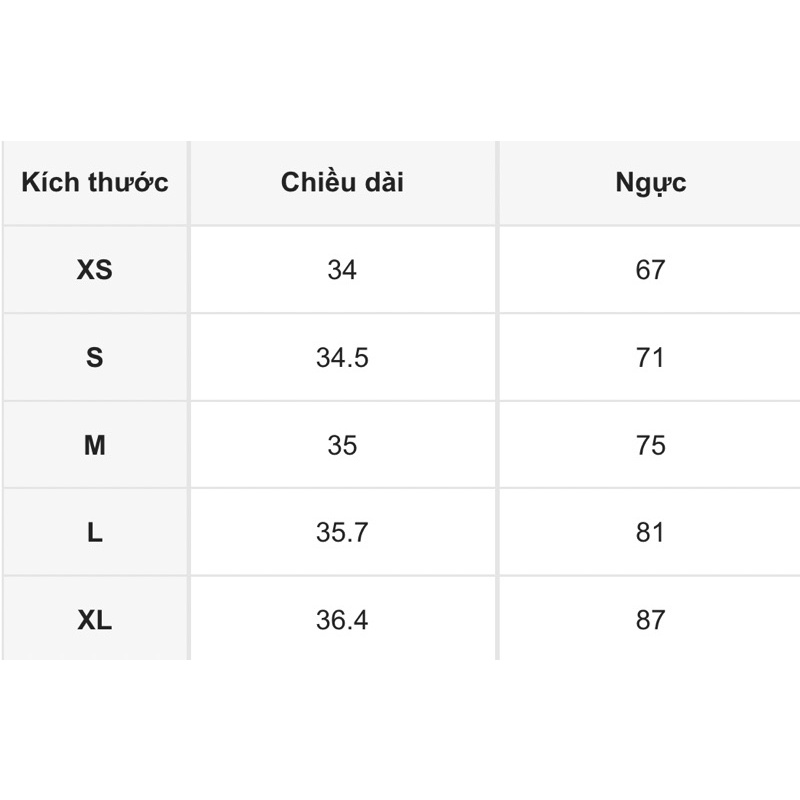
Task: Select the M size row label
Action: [95, 445]
